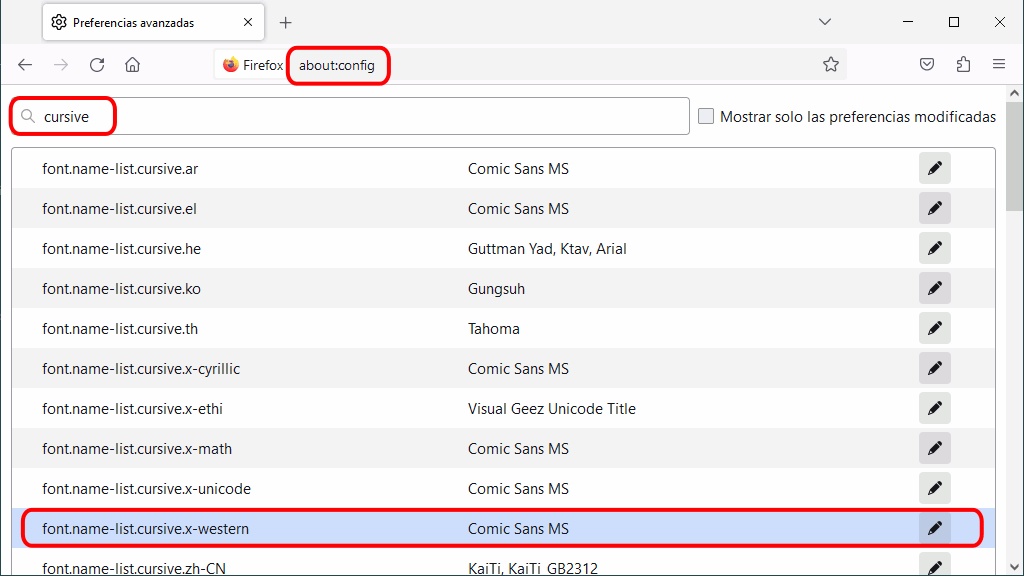Bookmark this page with the star
Image resolution: width=1024 pixels, height=576 pixels.
tap(831, 64)
